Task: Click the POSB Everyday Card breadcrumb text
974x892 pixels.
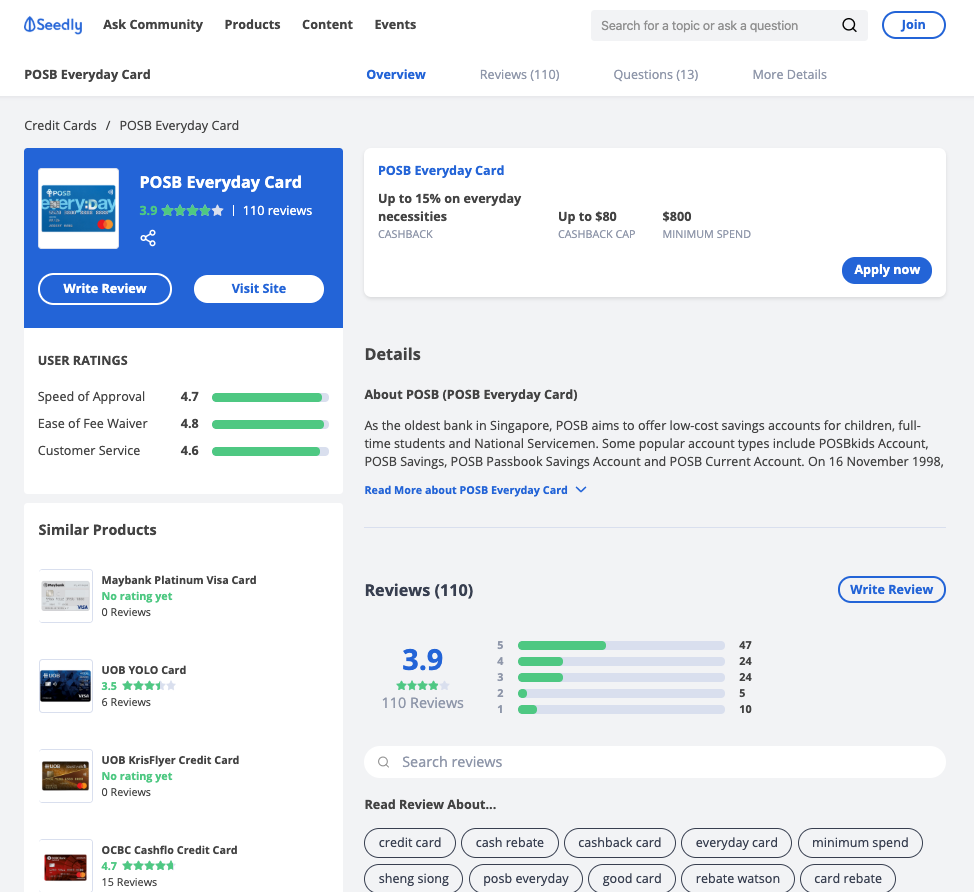Action: tap(179, 125)
